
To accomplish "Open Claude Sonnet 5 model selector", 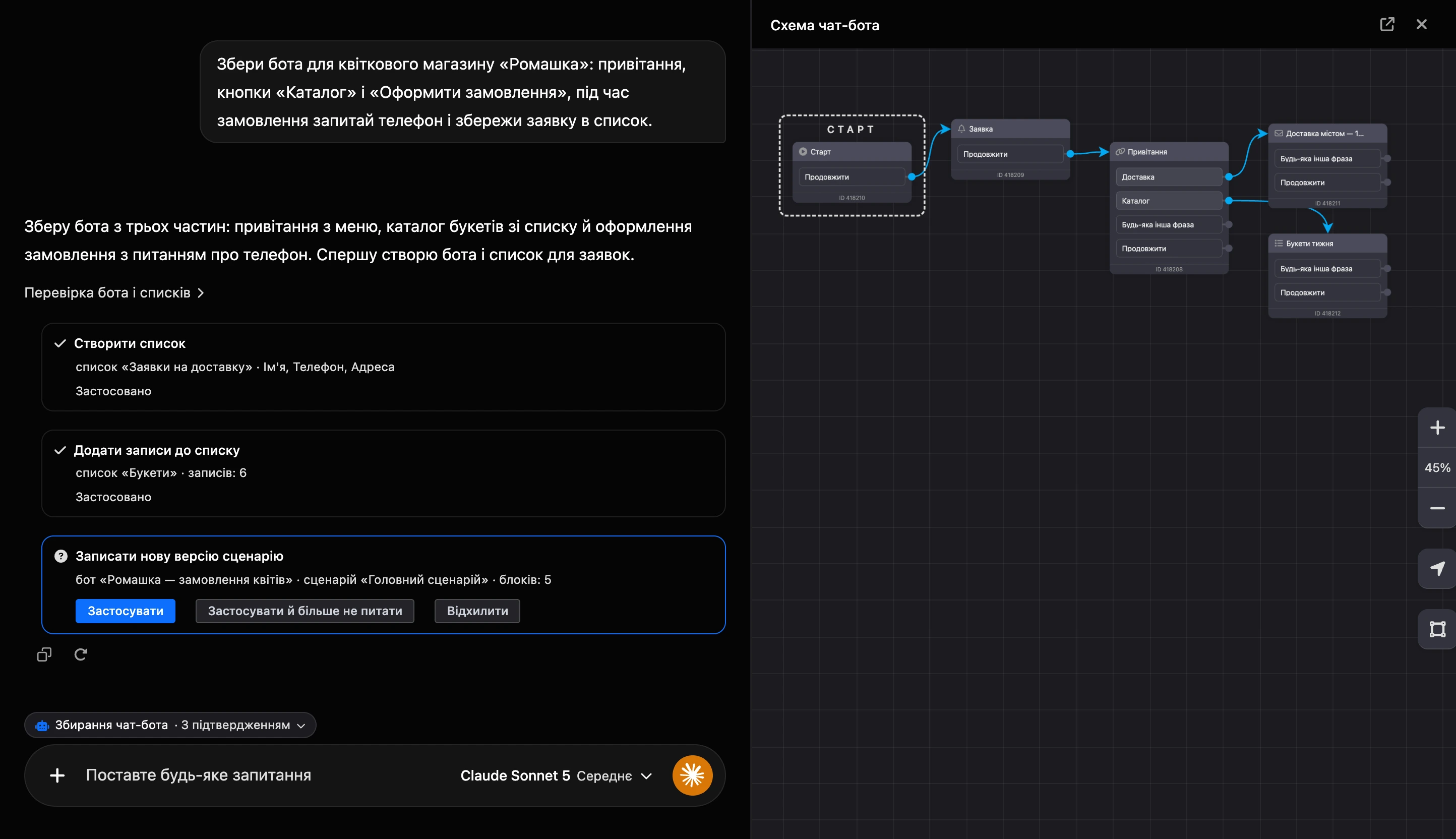I will [x=556, y=775].
